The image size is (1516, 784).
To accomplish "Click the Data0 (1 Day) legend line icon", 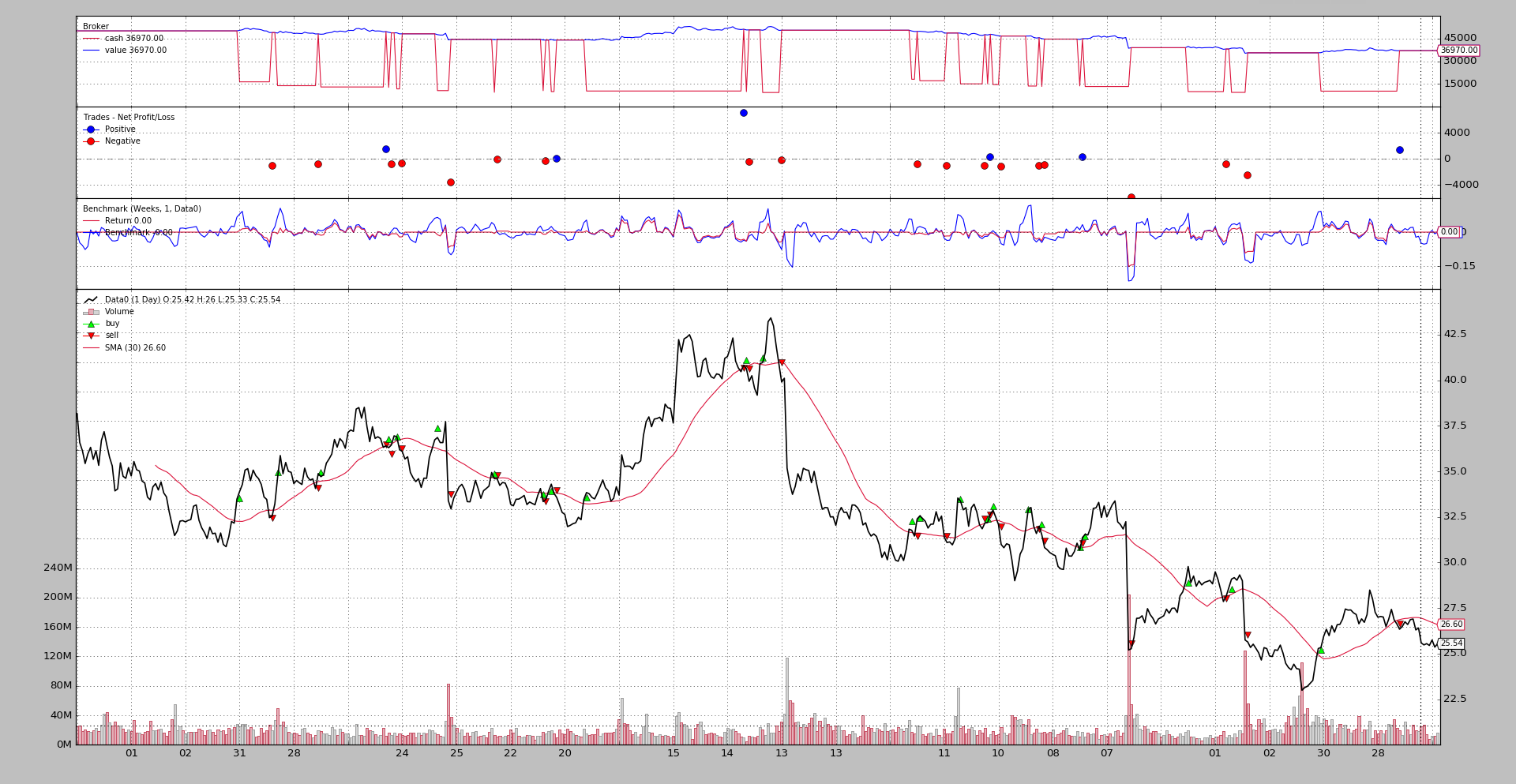I will point(91,300).
